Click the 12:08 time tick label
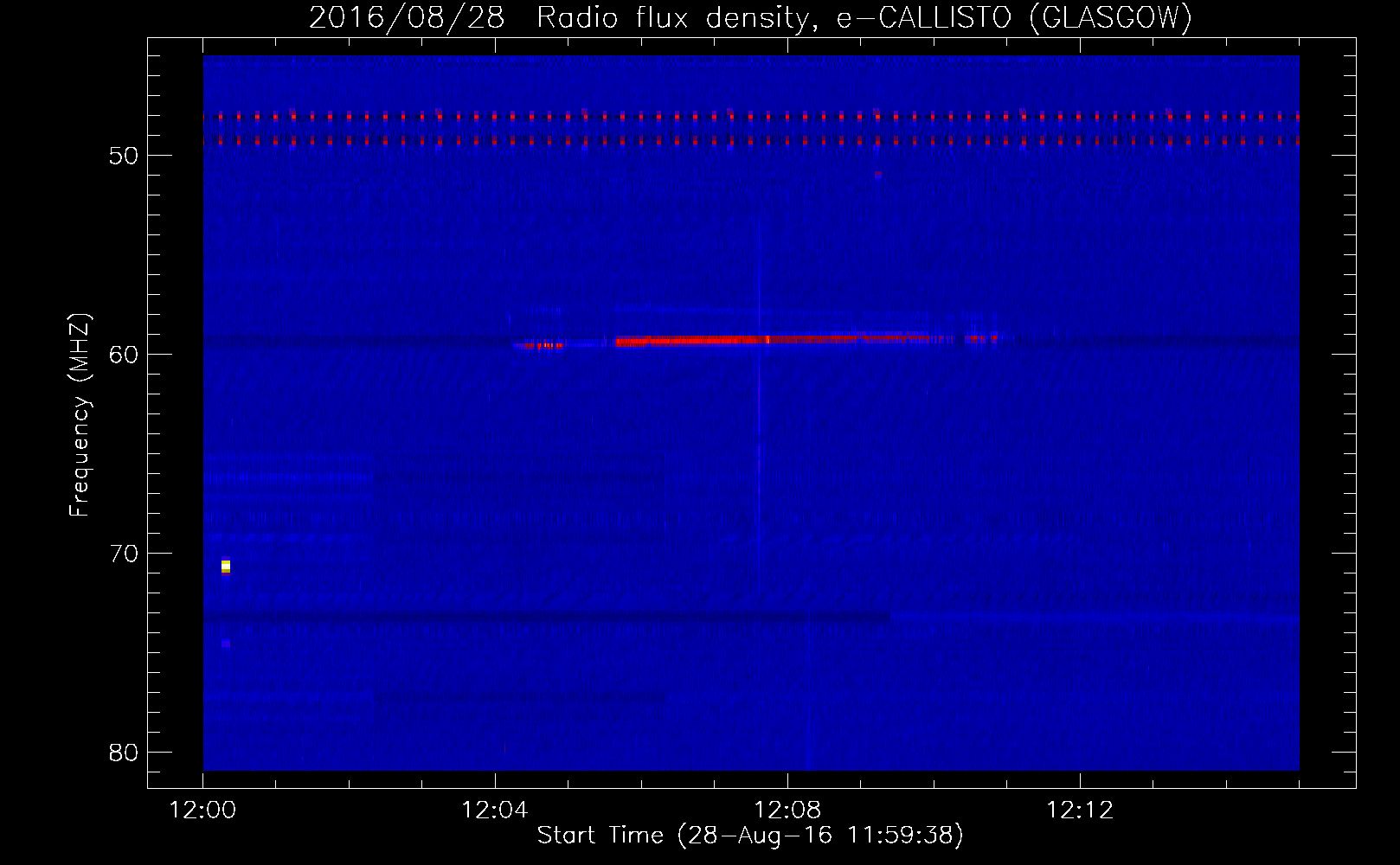The width and height of the screenshot is (1400, 865). pos(787,811)
